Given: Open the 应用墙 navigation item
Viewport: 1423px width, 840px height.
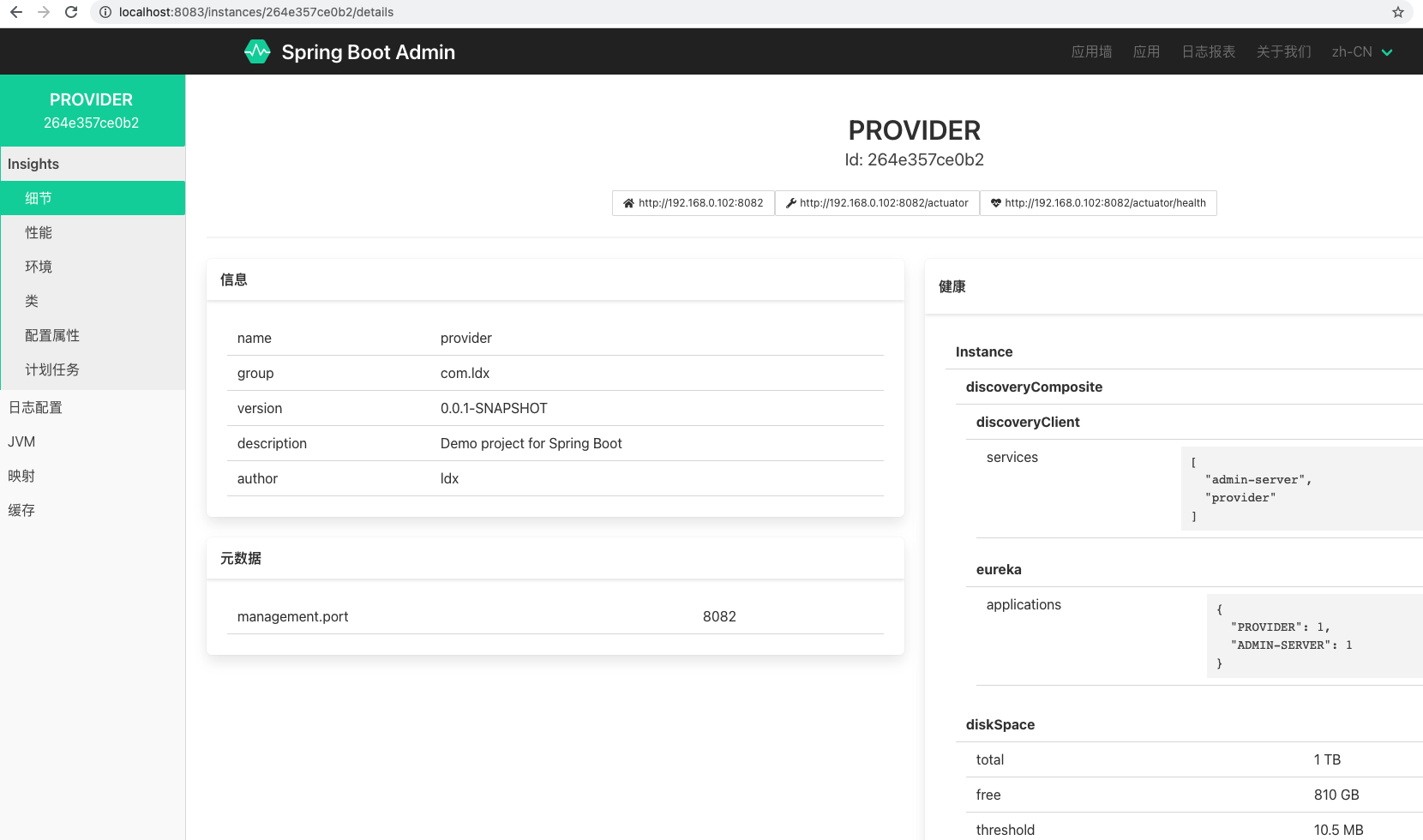Looking at the screenshot, I should click(x=1091, y=51).
